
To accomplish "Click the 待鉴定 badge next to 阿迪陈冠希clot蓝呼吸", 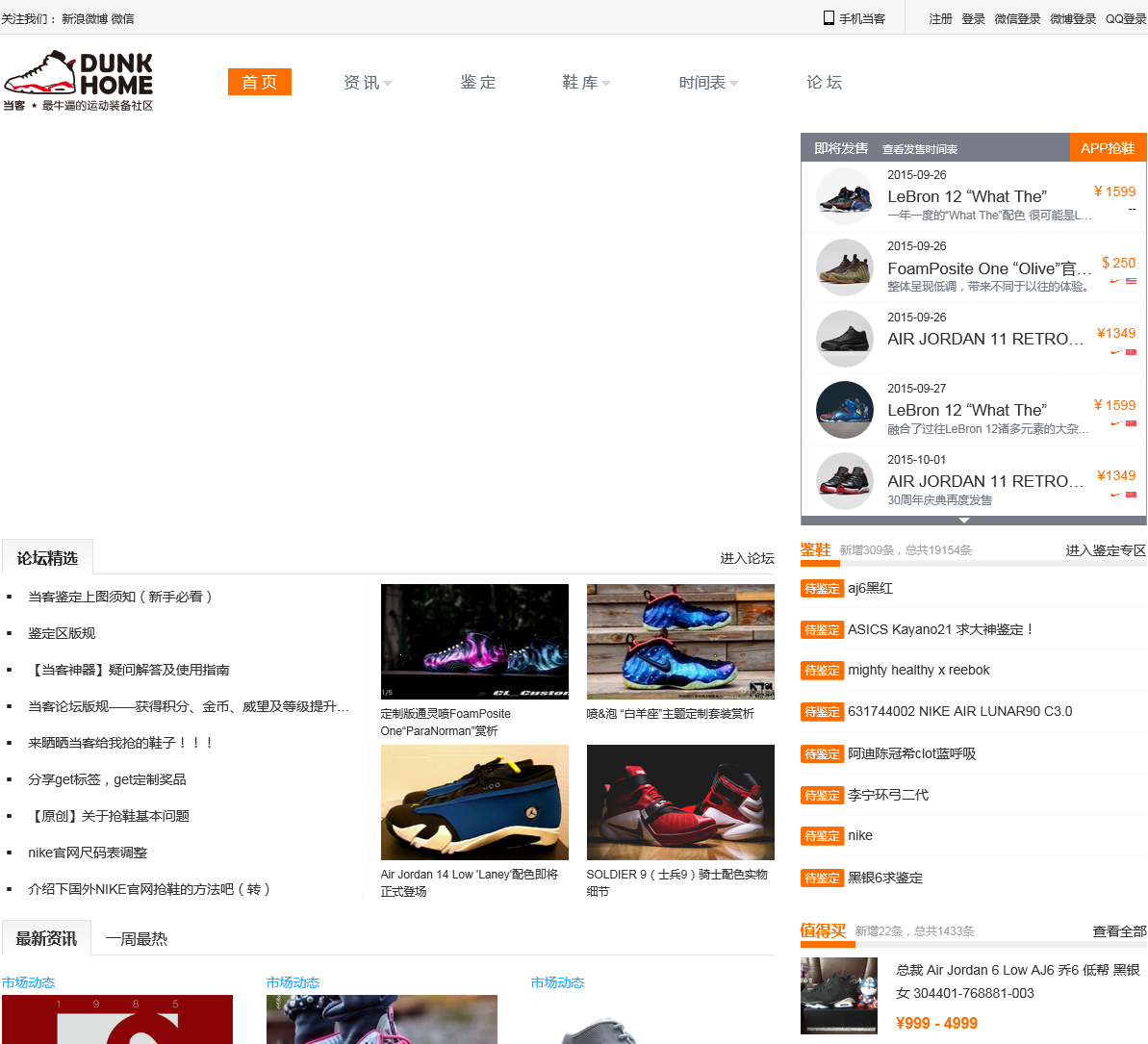I will coord(822,754).
